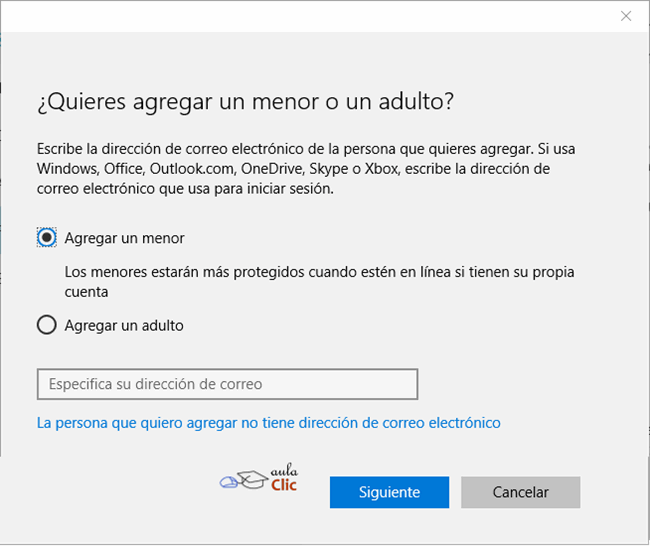Click the graduation cap icon in the aulaClic logo
This screenshot has width=650, height=546.
253,480
